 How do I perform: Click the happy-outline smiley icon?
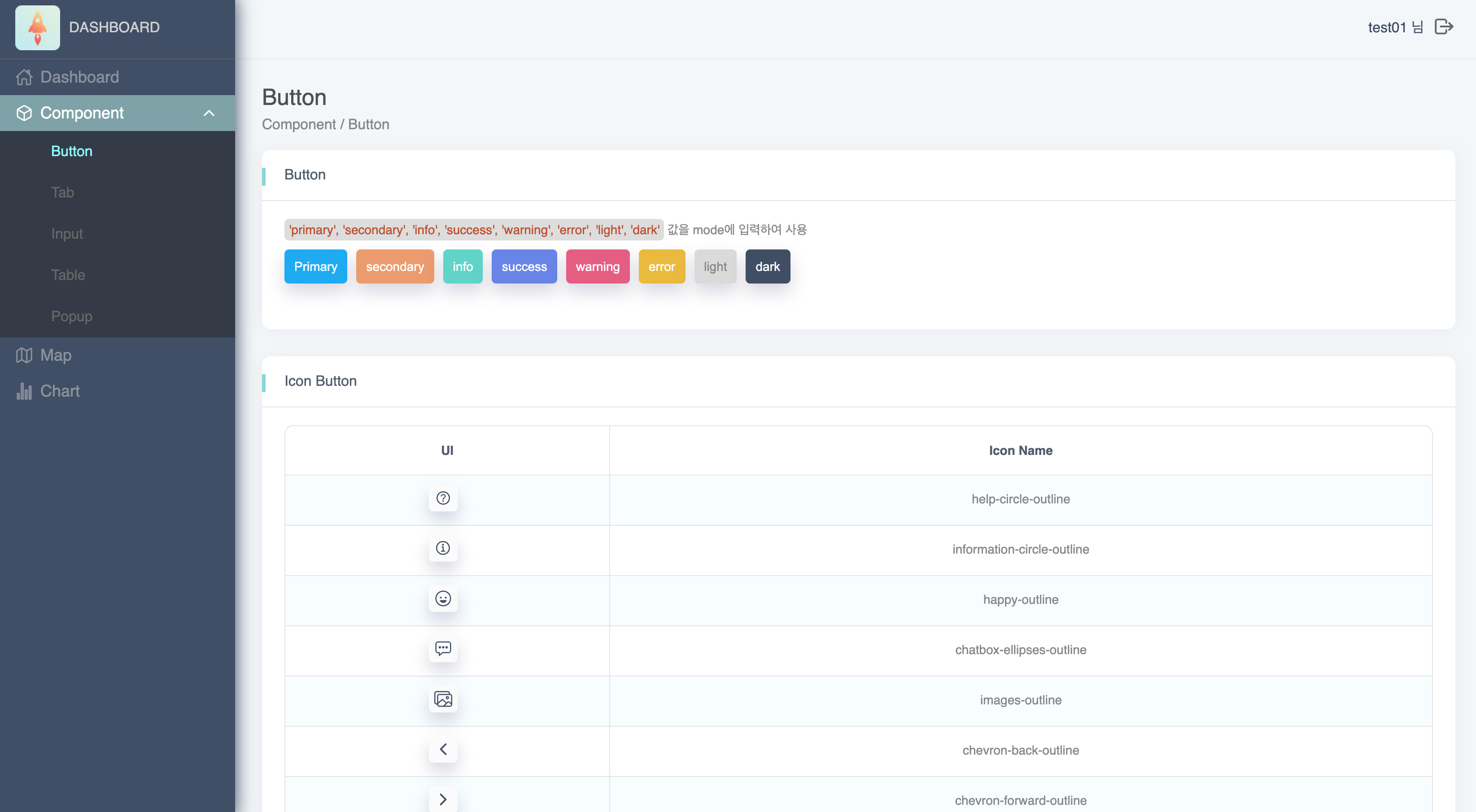tap(443, 598)
